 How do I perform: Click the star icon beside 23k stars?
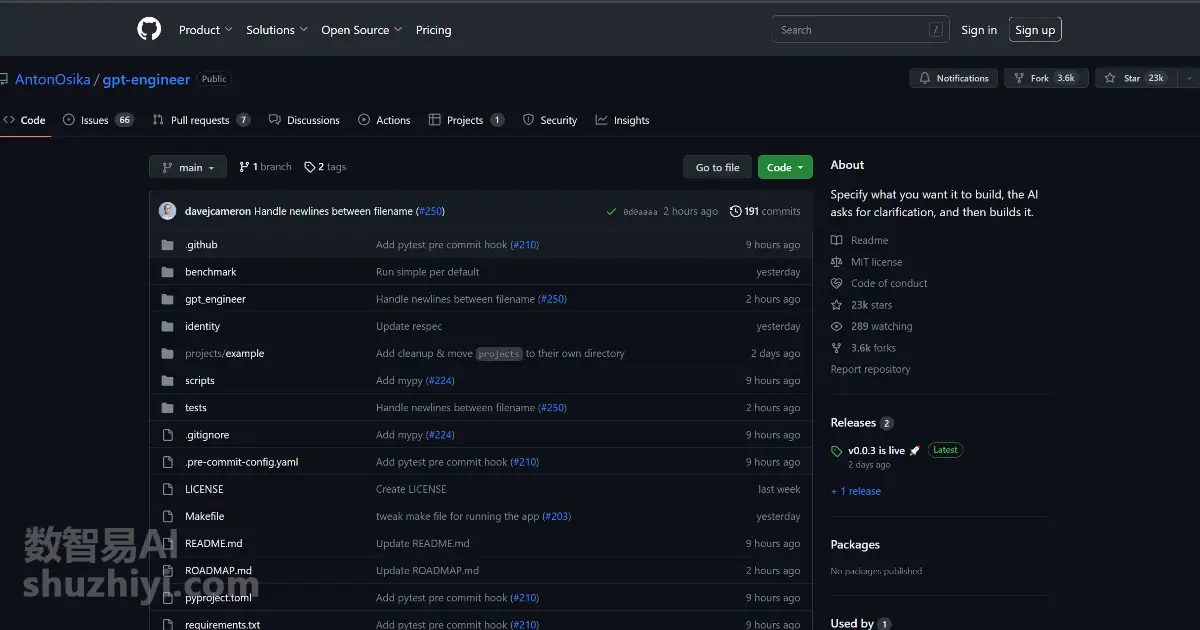837,305
